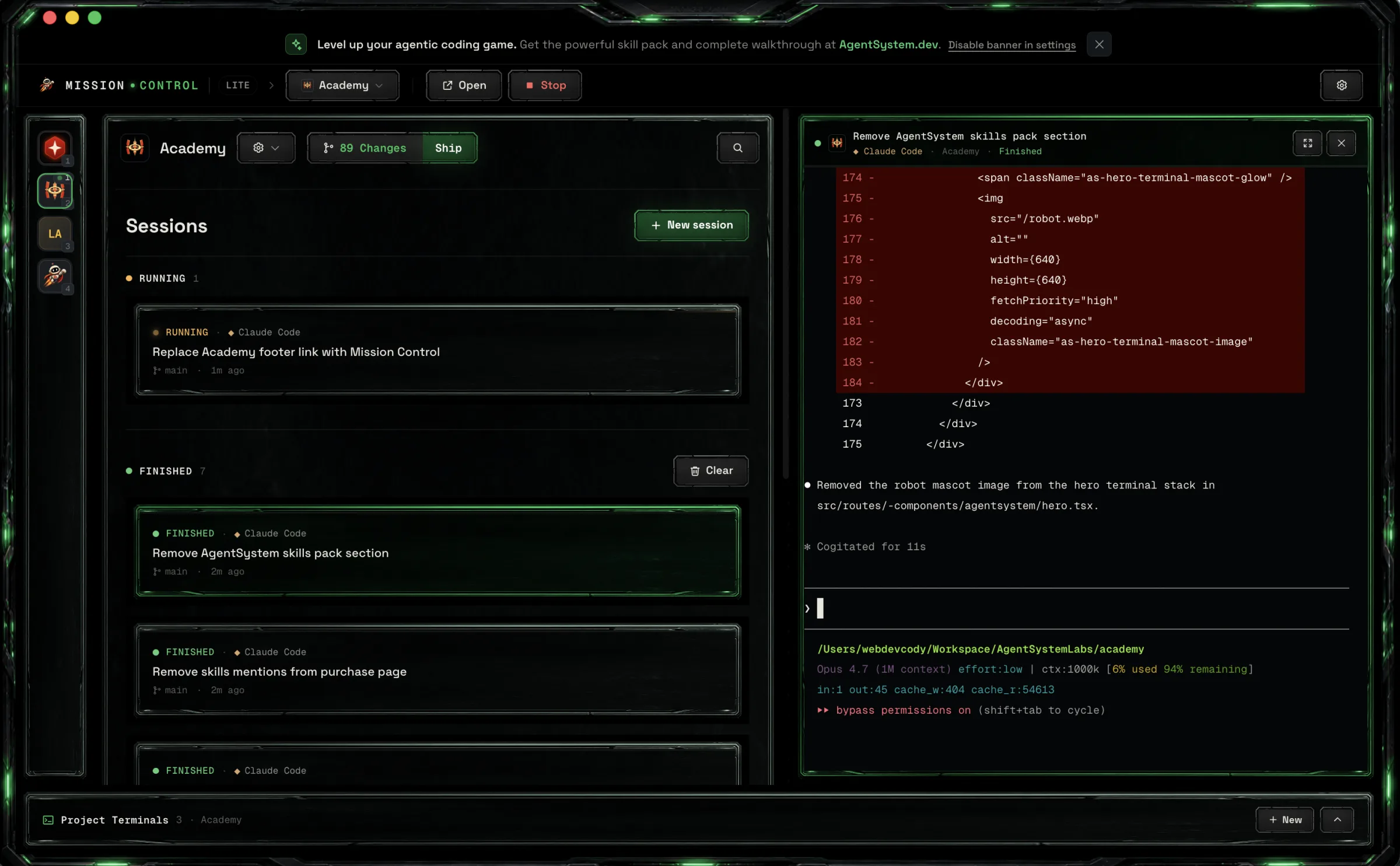Image resolution: width=1400 pixels, height=866 pixels.
Task: Click the working directory path in terminal
Action: (980, 649)
